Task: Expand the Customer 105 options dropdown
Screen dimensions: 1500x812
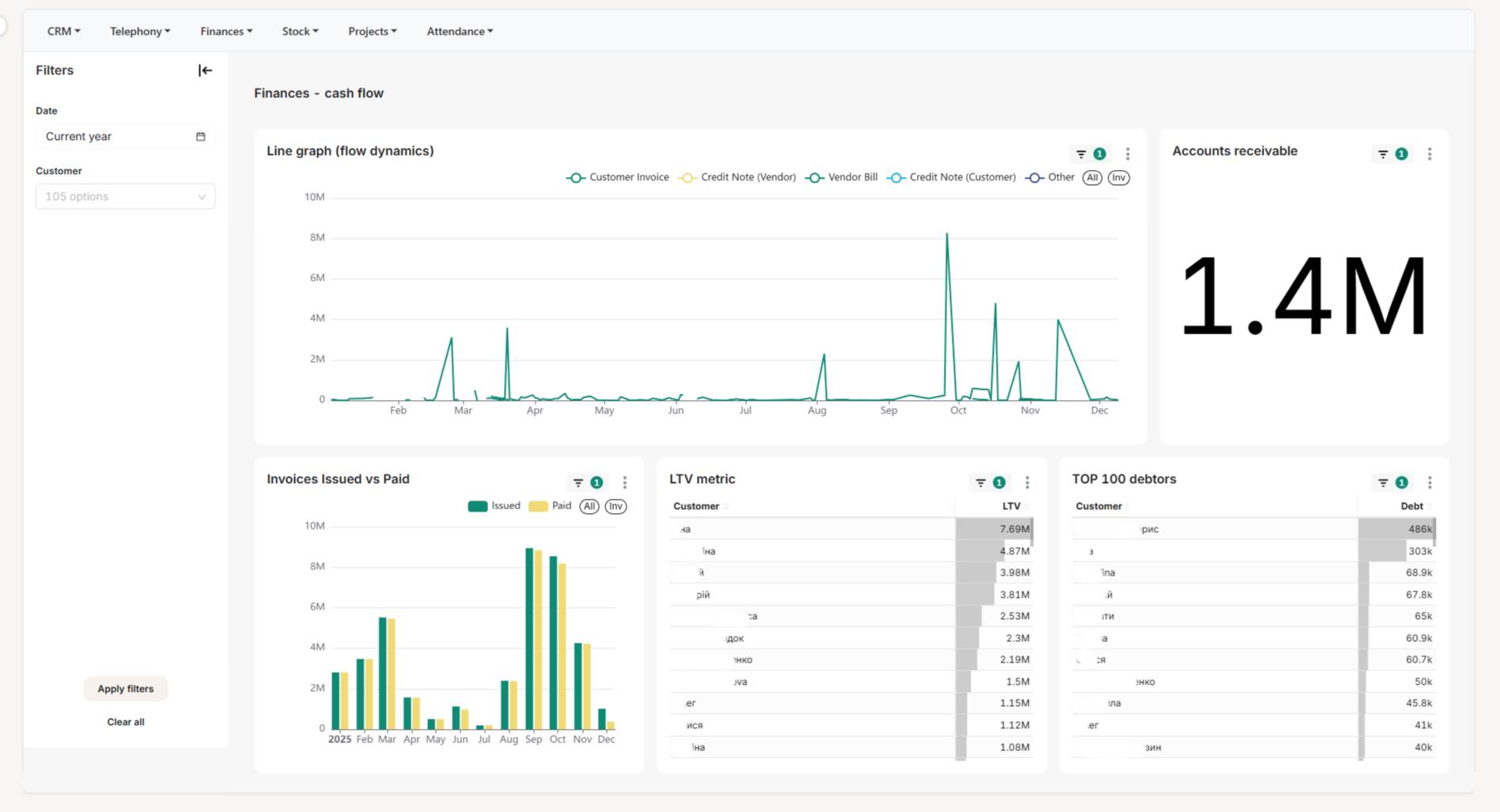Action: tap(125, 196)
